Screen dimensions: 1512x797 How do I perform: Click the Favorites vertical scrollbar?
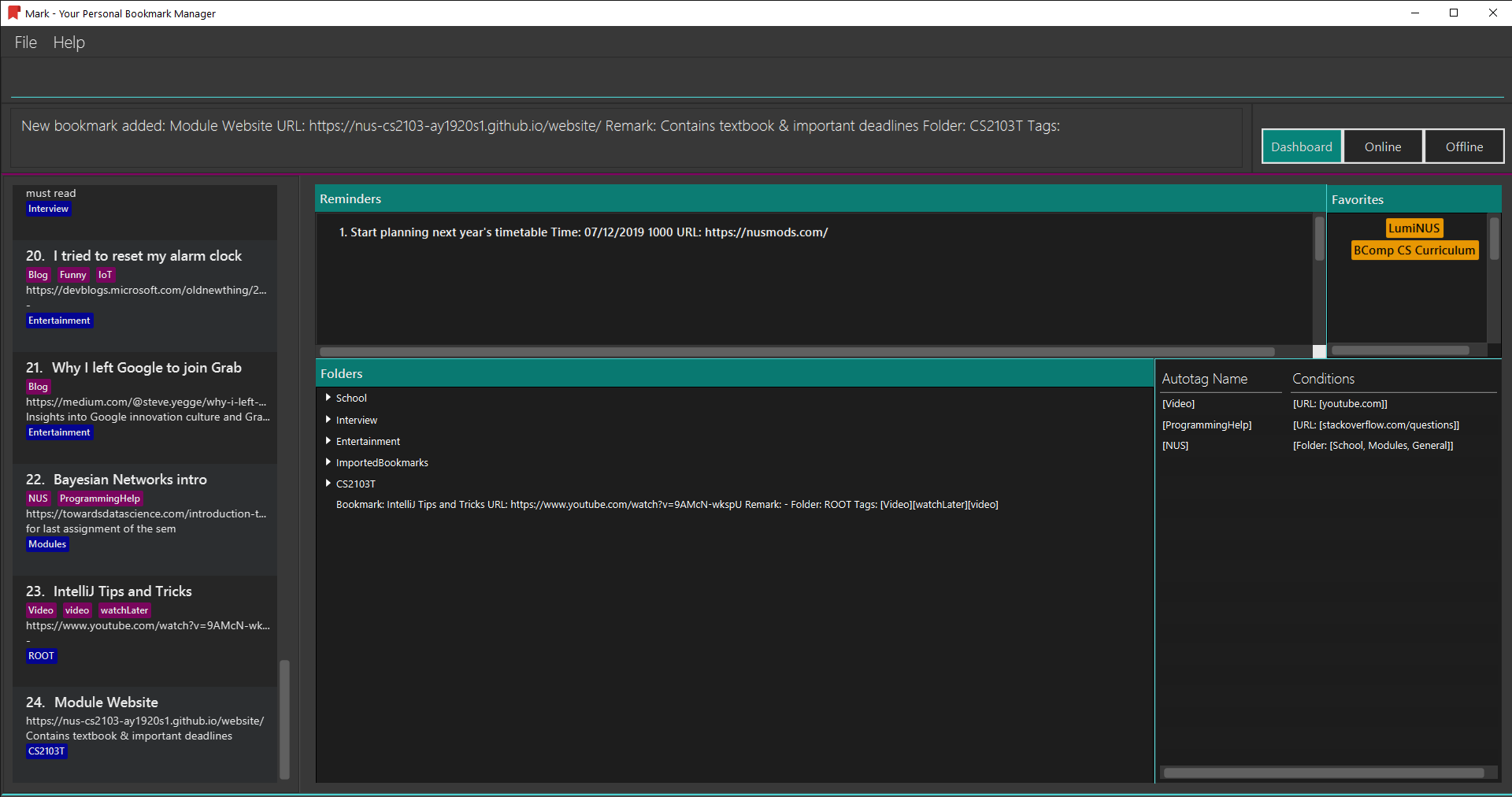point(1494,239)
